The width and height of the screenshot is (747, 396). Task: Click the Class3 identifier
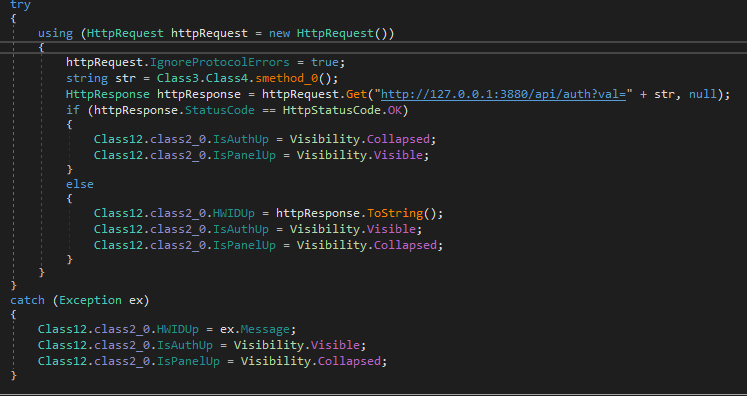pos(177,78)
